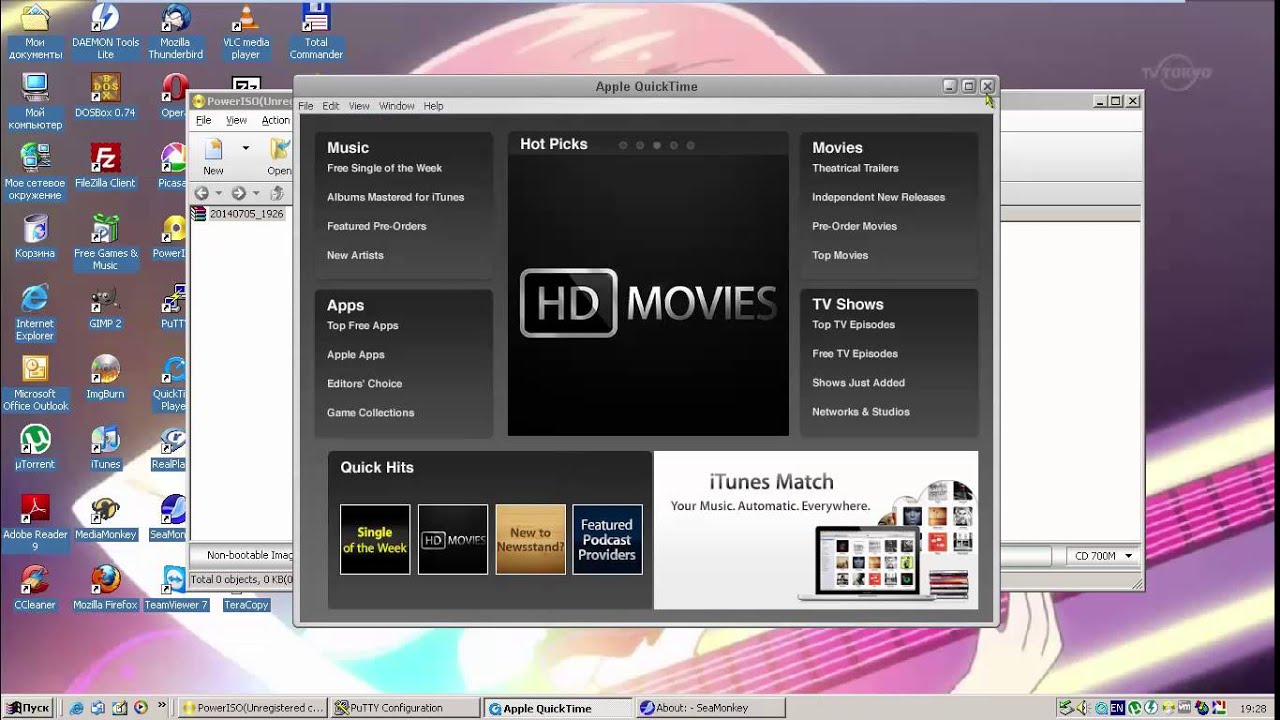1280x720 pixels.
Task: Select the last Hot Picks page dot
Action: [690, 145]
